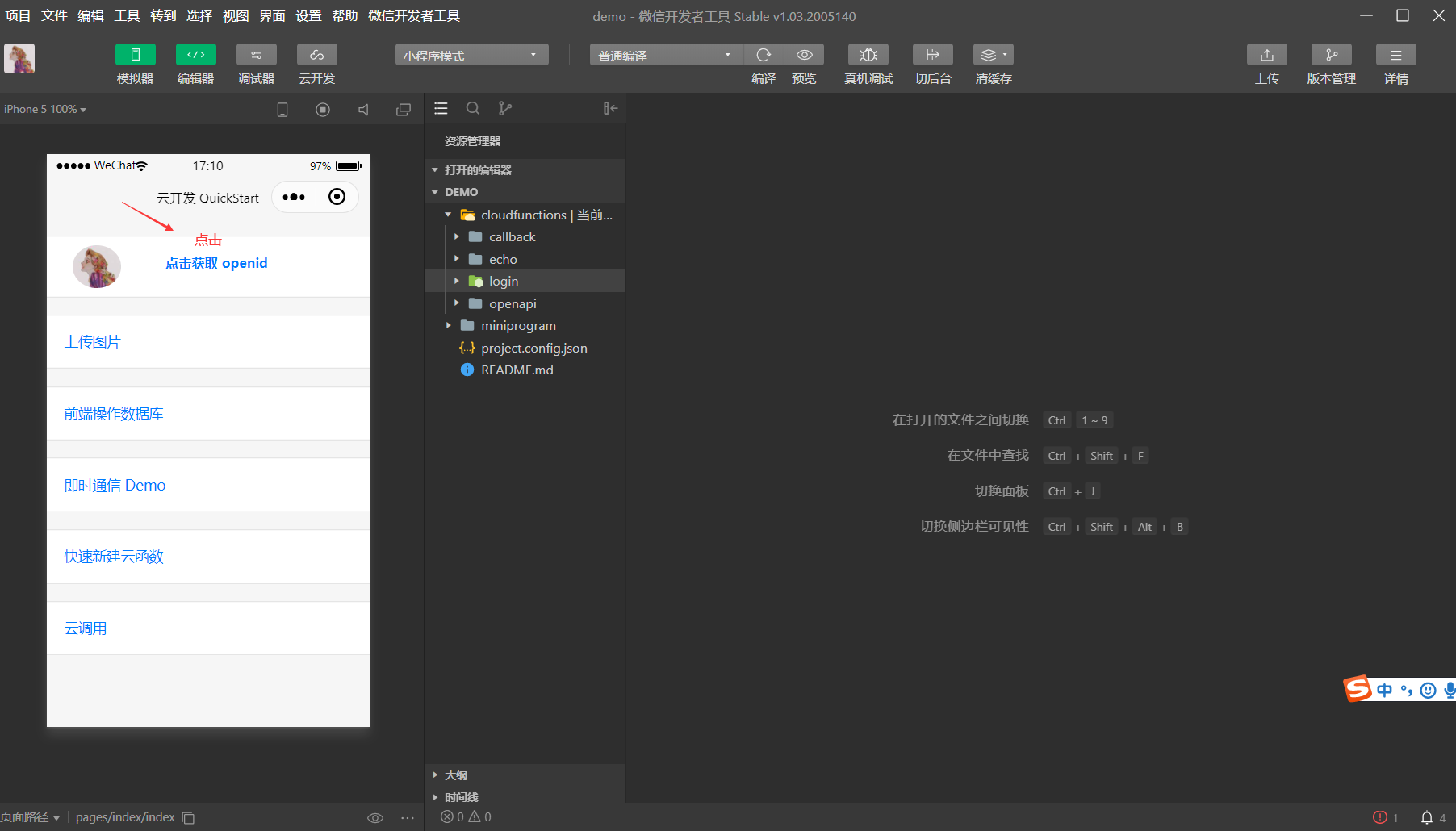Open the 清缓存 clear cache dropdown
Image resolution: width=1456 pixels, height=831 pixels.
click(x=994, y=55)
